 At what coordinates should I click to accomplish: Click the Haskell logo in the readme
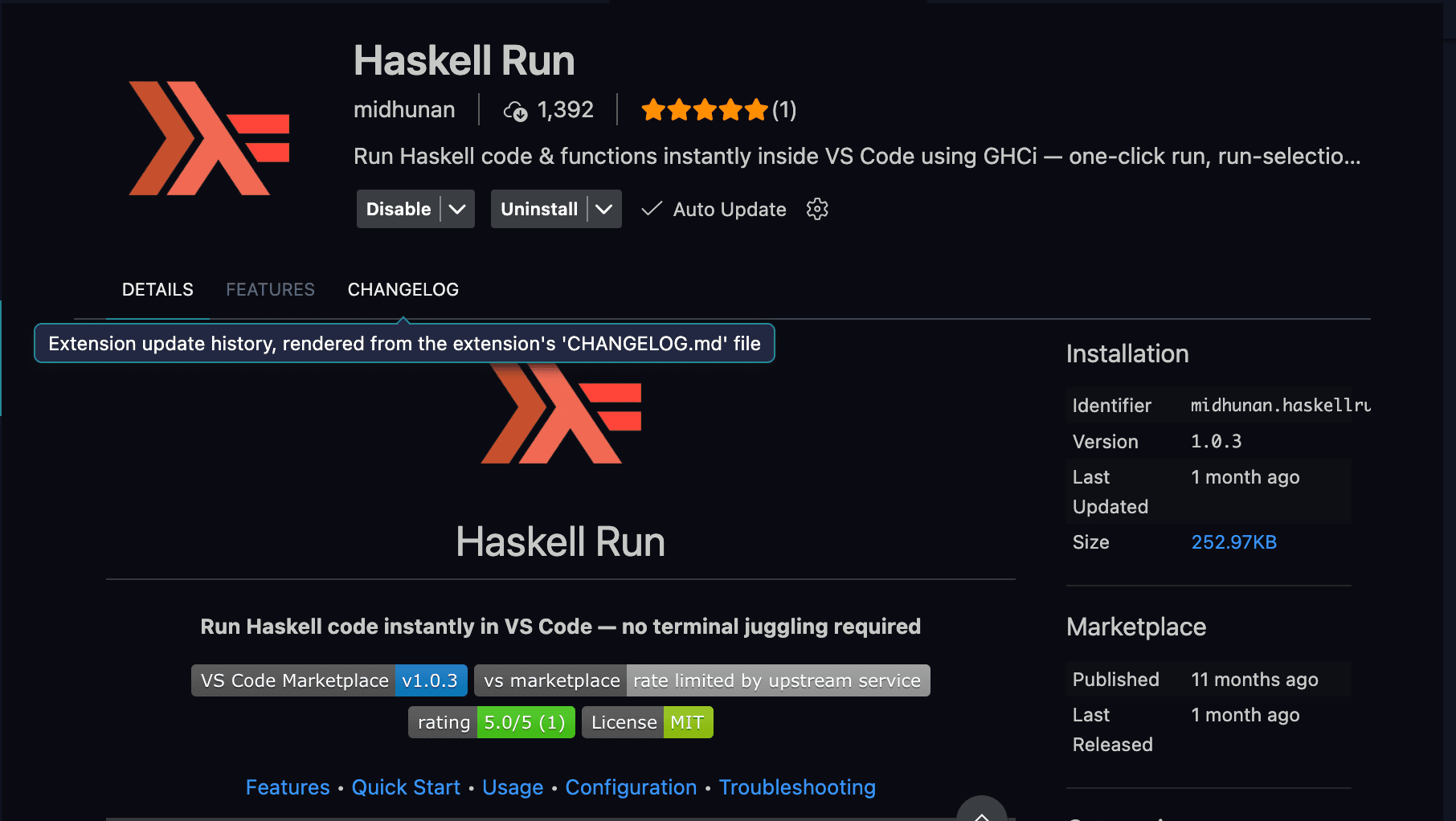click(561, 414)
